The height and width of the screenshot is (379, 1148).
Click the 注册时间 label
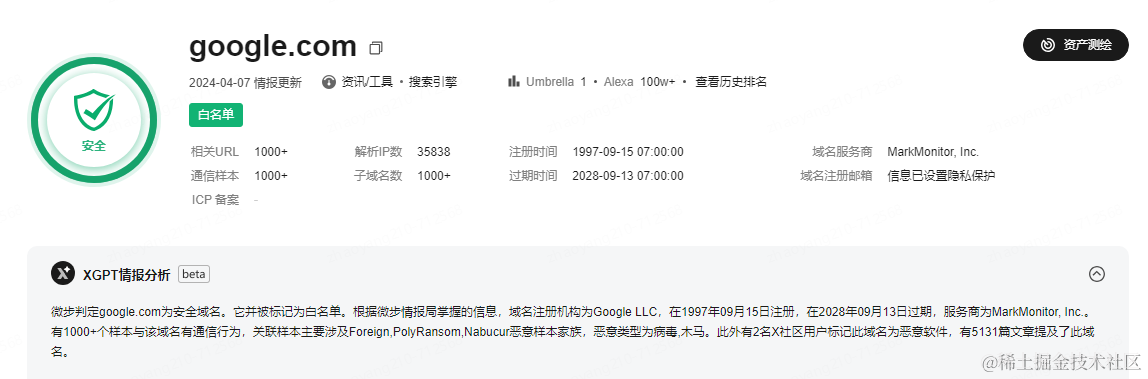click(x=533, y=152)
